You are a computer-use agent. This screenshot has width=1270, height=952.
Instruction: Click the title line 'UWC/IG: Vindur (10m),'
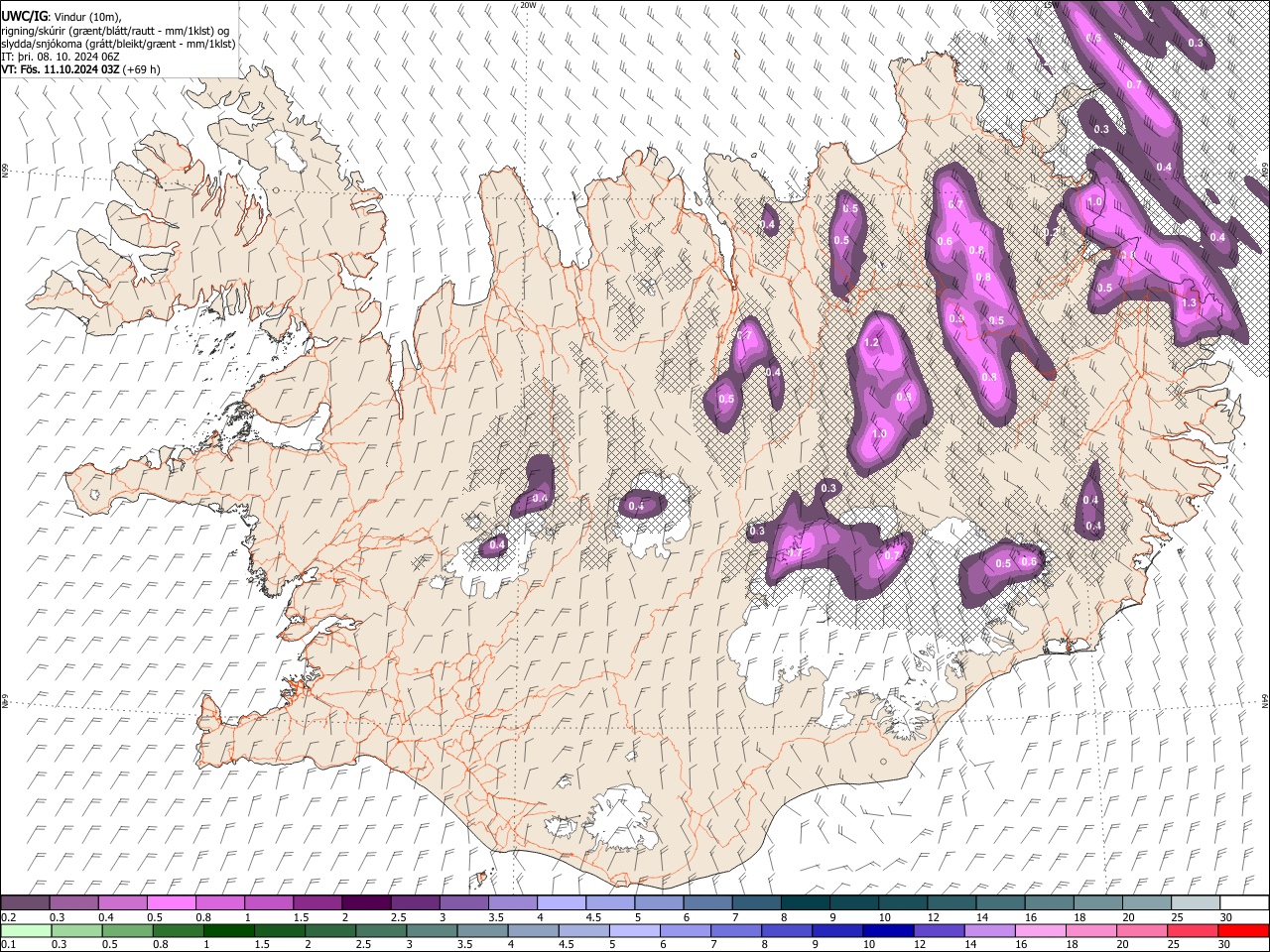(x=61, y=17)
